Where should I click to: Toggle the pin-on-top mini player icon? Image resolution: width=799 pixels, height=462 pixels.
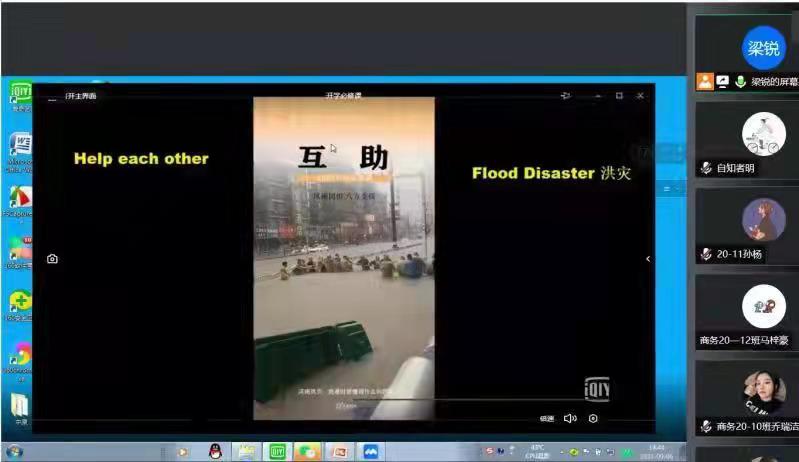point(566,96)
